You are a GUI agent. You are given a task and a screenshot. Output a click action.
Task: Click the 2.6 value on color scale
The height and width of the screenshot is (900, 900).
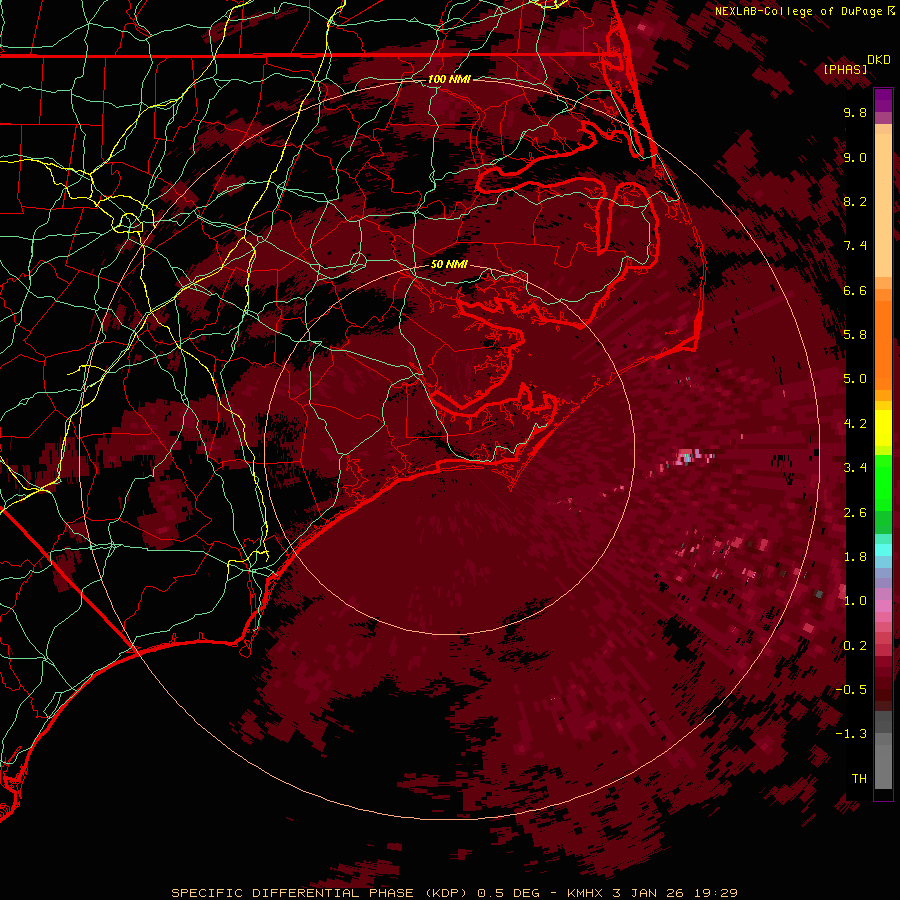[855, 513]
